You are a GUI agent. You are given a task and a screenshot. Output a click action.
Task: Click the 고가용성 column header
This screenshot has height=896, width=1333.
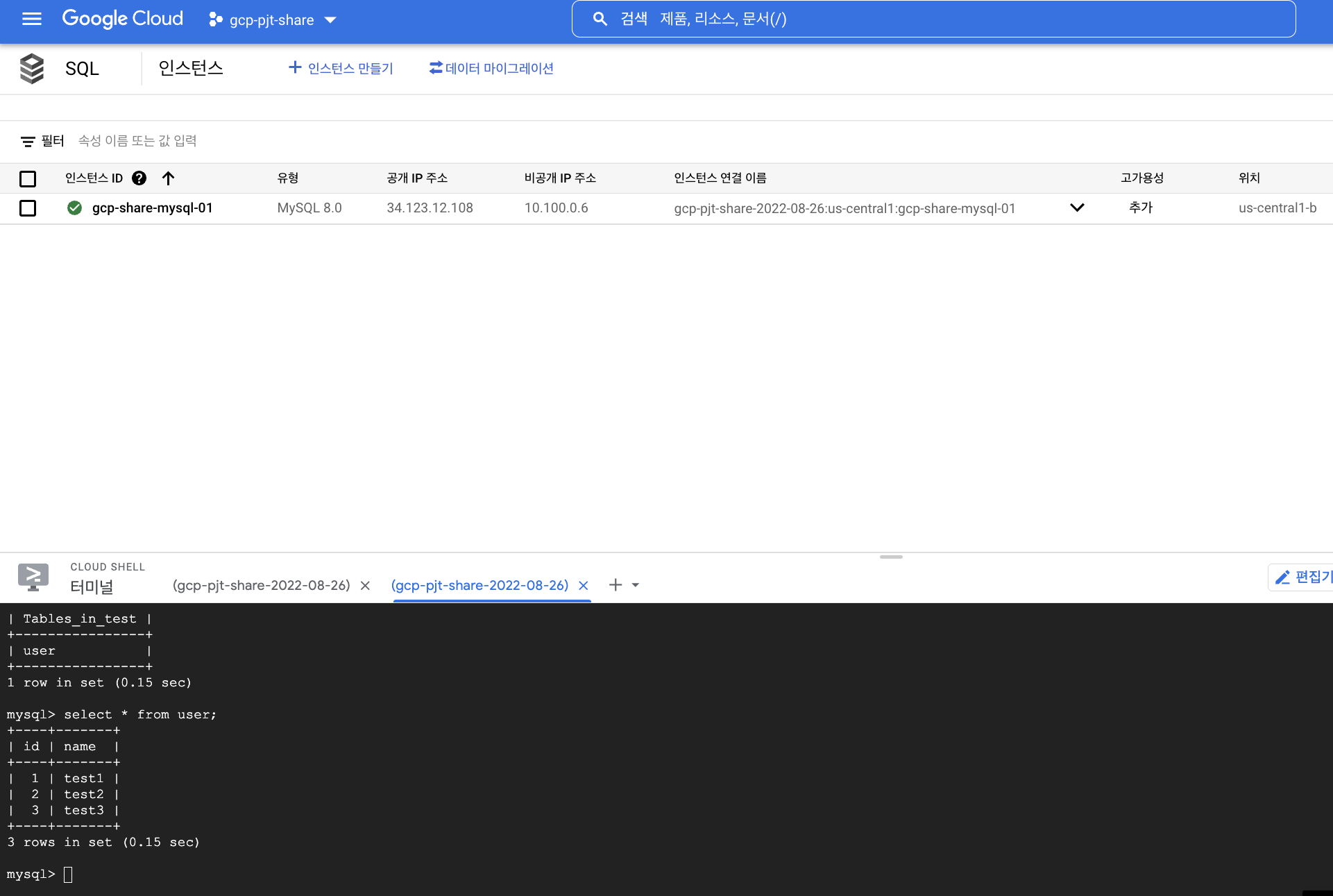1142,178
